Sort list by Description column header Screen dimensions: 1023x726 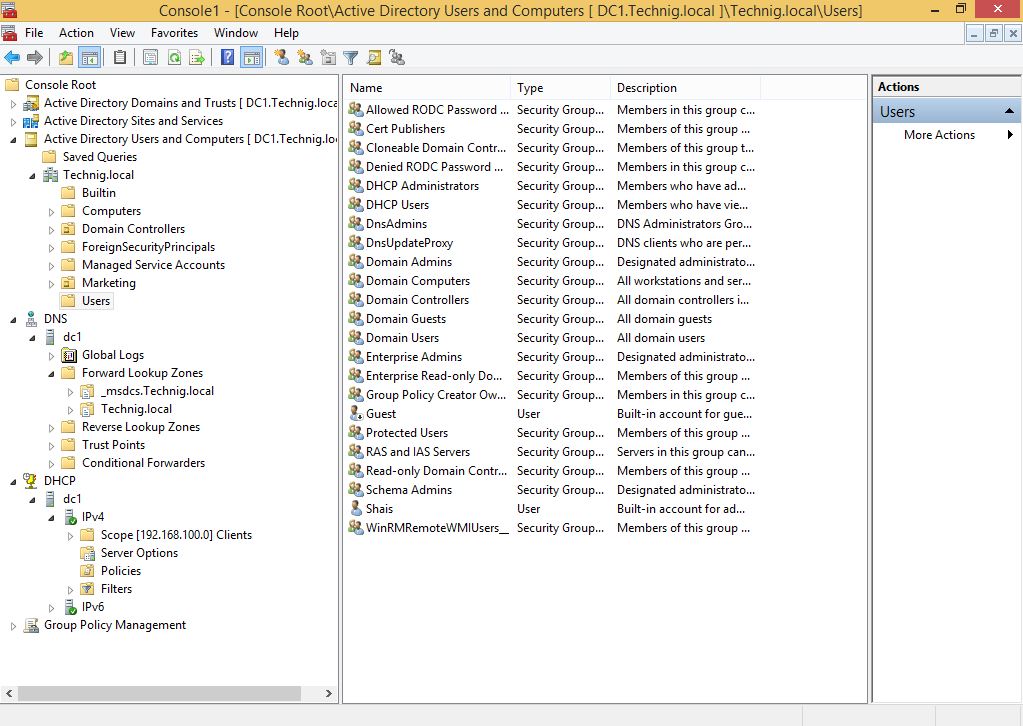tap(686, 87)
